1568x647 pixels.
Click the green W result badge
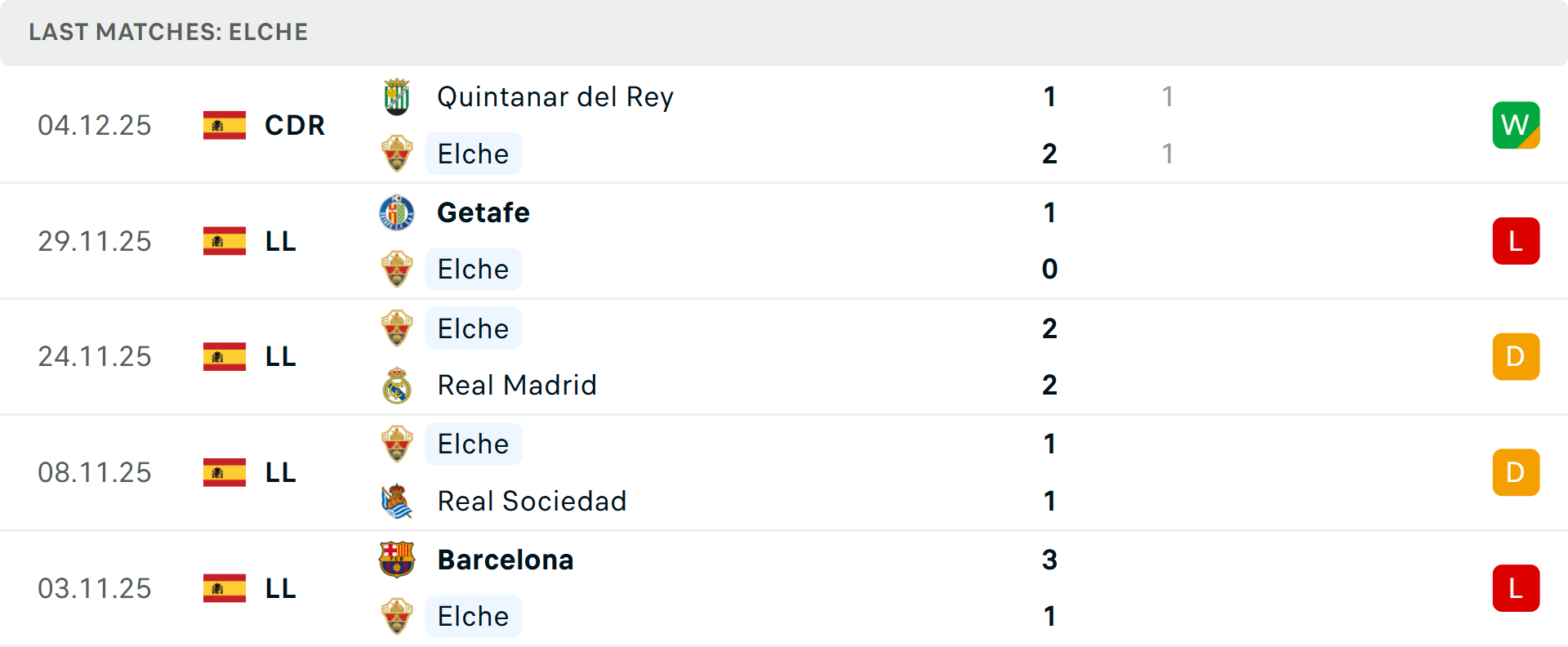click(1516, 125)
